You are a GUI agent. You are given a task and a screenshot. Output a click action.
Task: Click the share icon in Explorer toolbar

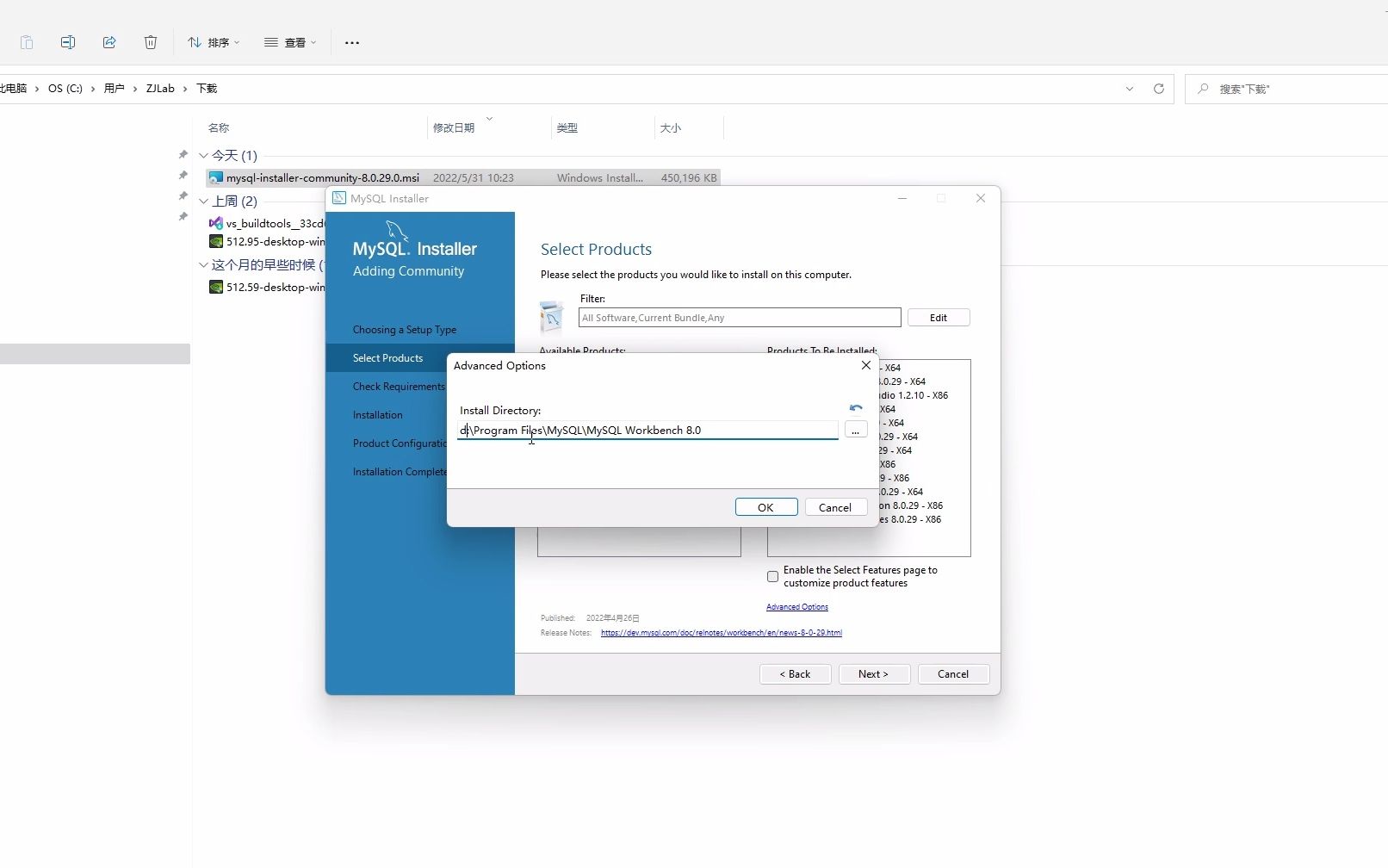pyautogui.click(x=109, y=42)
